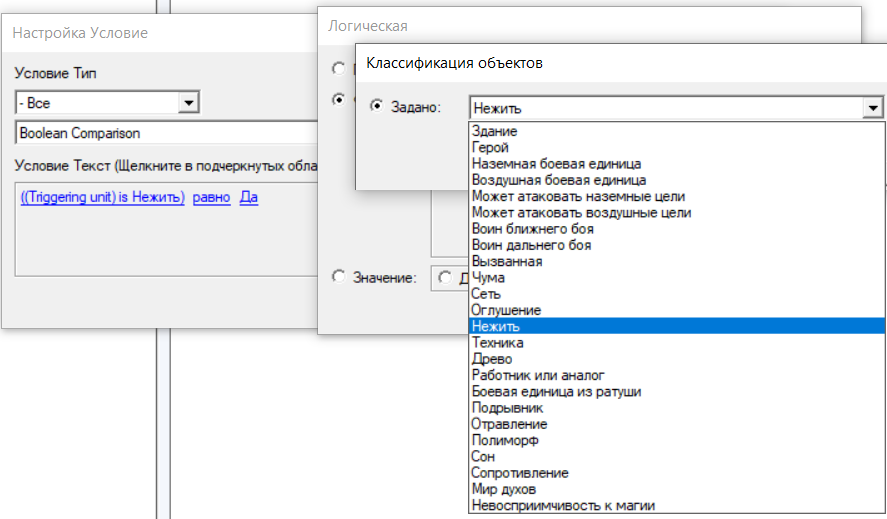Viewport: 887px width, 519px height.
Task: Open the "- Все" condition type dropdown
Action: 188,102
